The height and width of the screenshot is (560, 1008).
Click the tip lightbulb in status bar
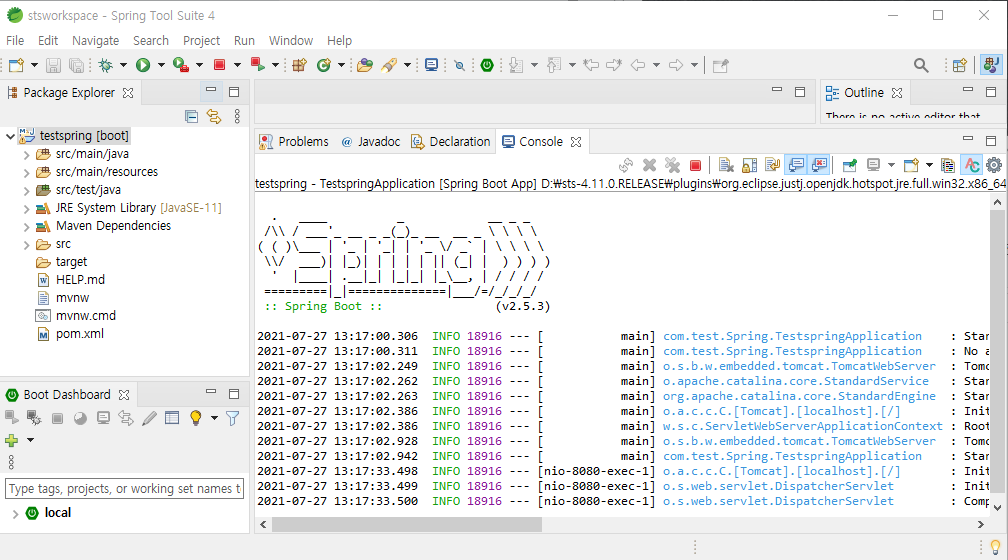click(x=995, y=547)
